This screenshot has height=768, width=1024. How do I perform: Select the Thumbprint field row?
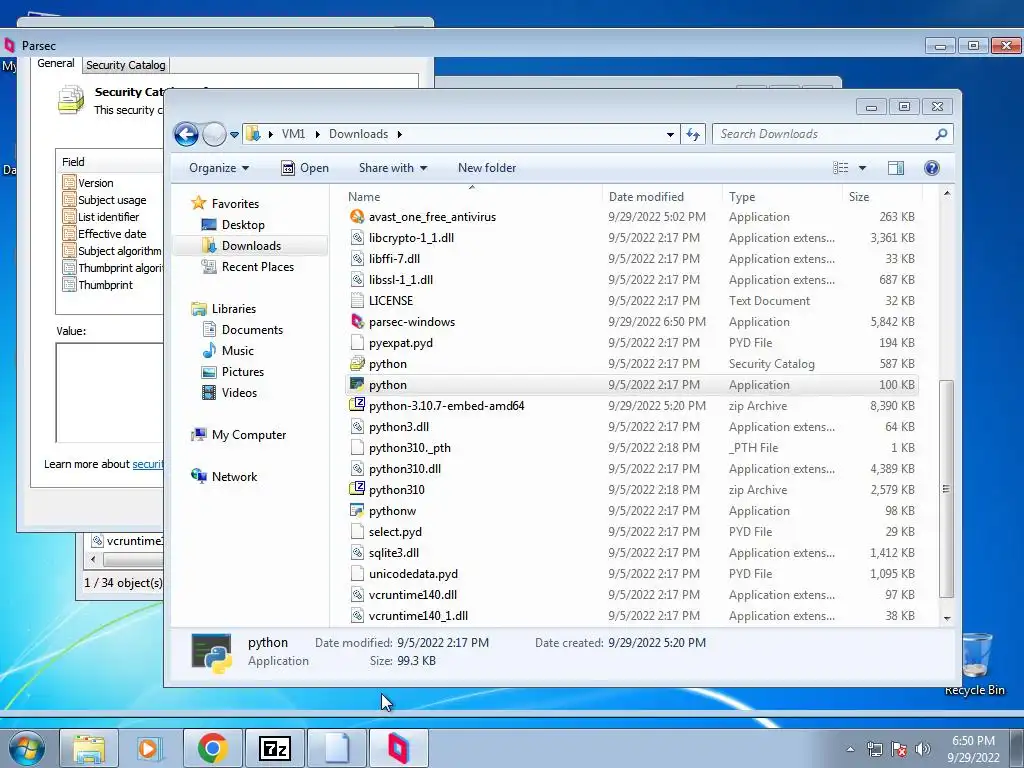105,285
